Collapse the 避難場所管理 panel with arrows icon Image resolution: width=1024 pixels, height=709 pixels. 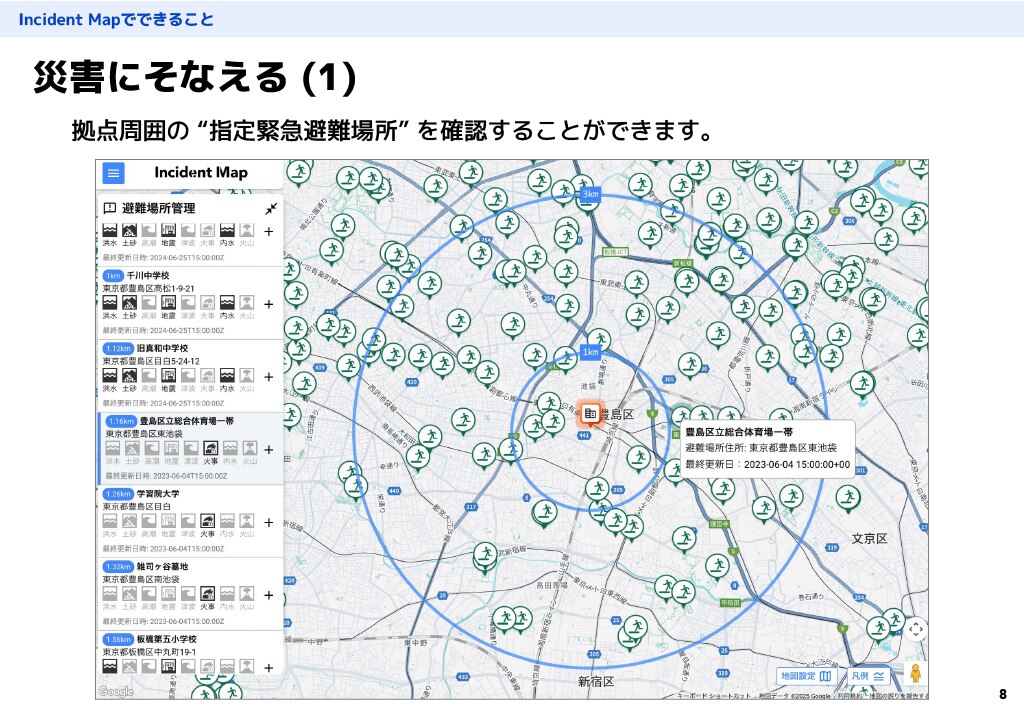pyautogui.click(x=271, y=208)
